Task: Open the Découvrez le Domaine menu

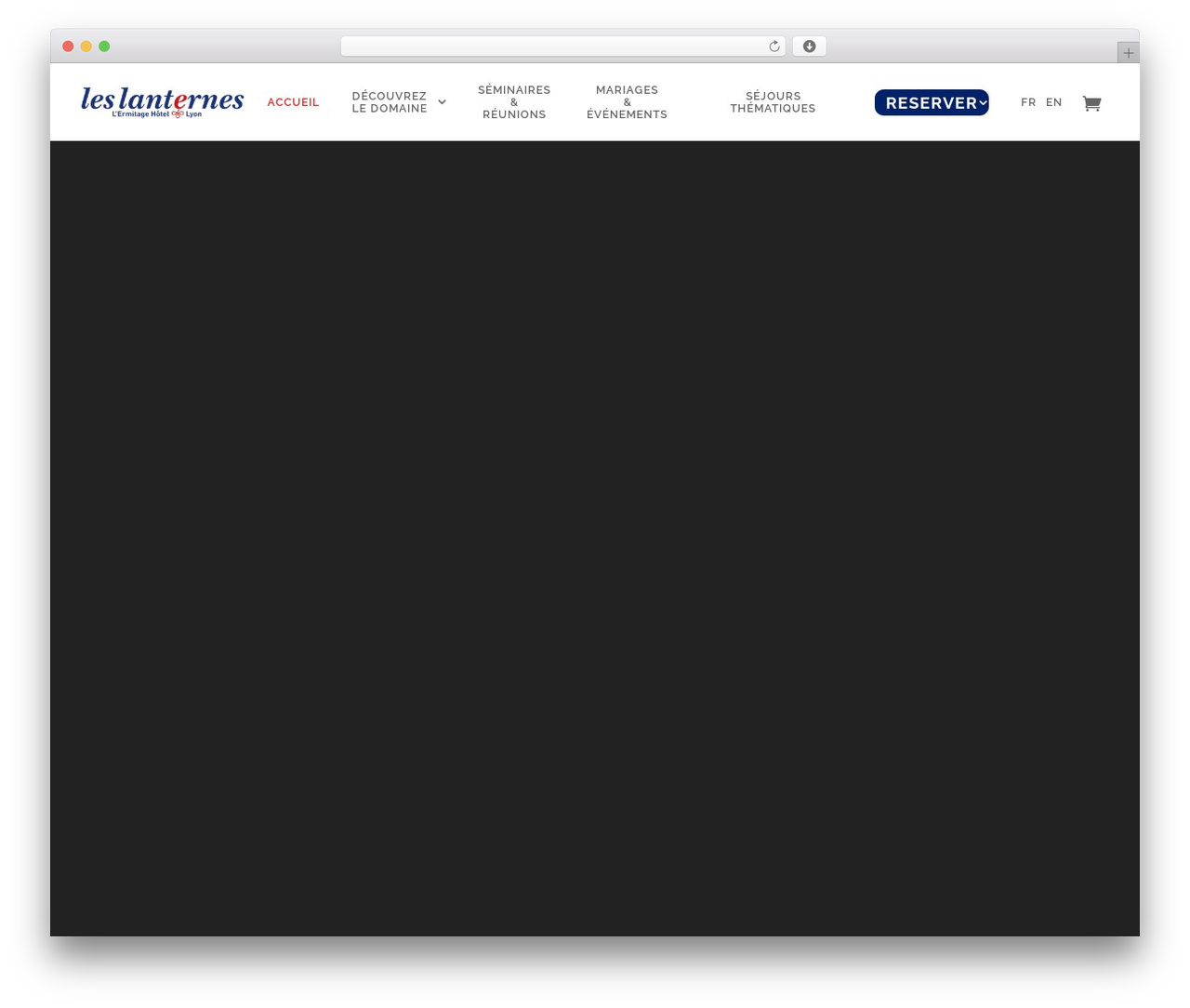Action: coord(390,102)
